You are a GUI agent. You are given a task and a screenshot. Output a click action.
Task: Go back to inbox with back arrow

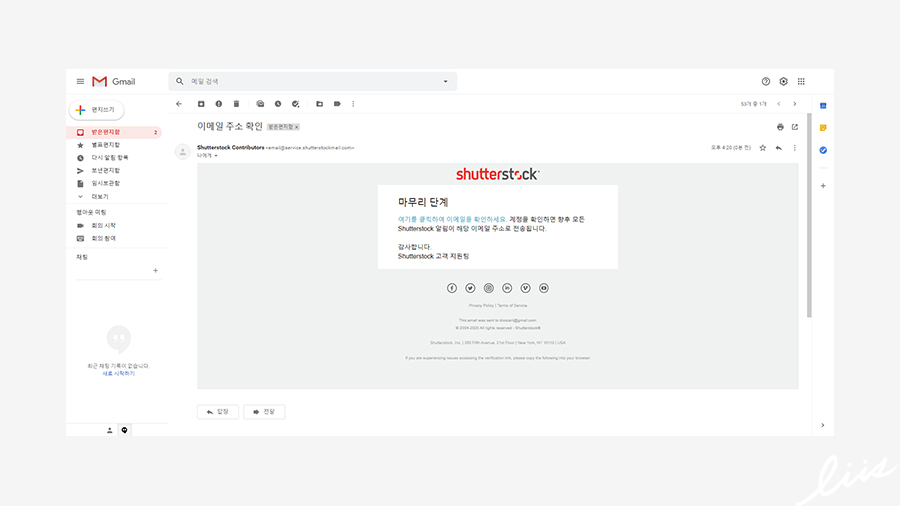[x=179, y=104]
